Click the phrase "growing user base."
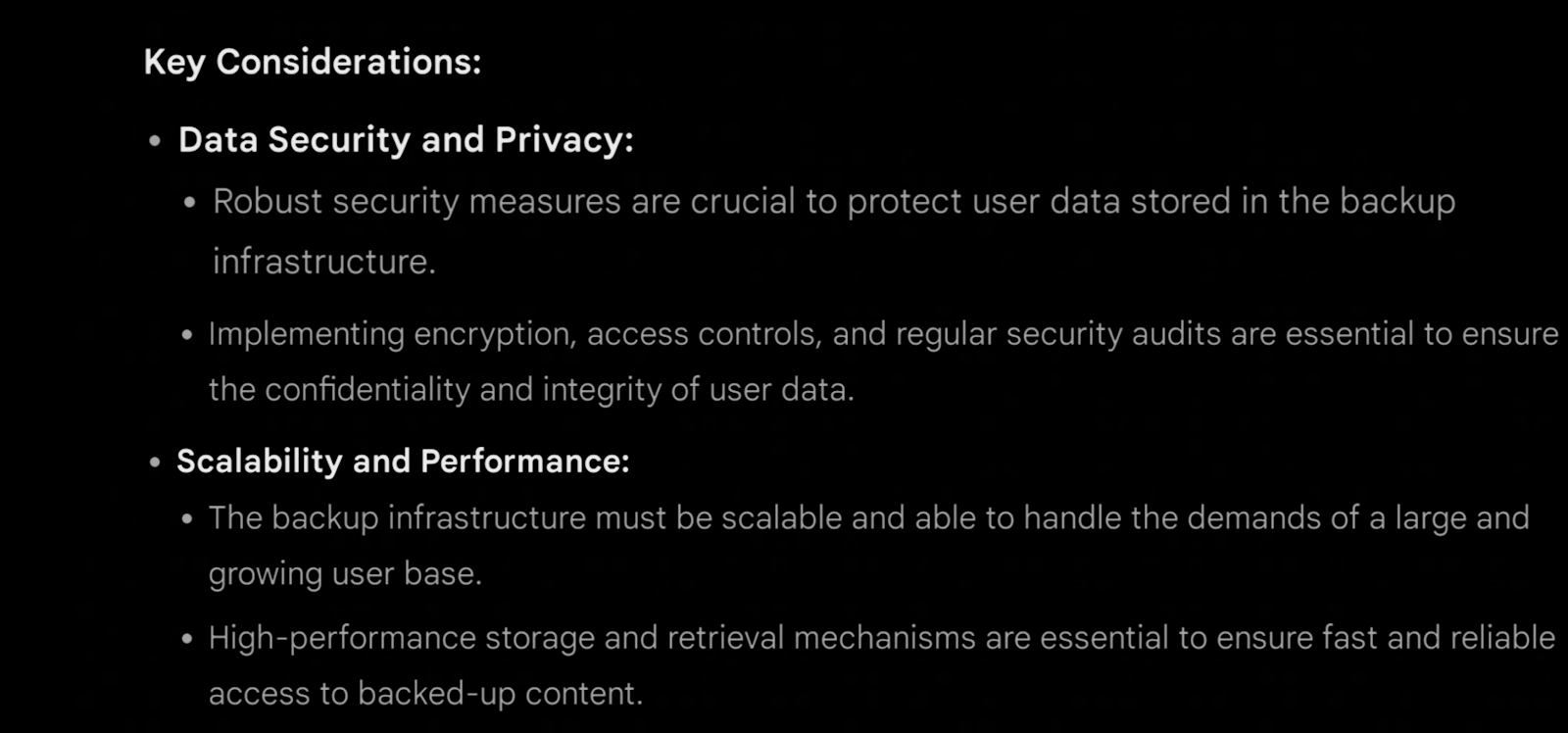Image resolution: width=1568 pixels, height=733 pixels. click(345, 574)
